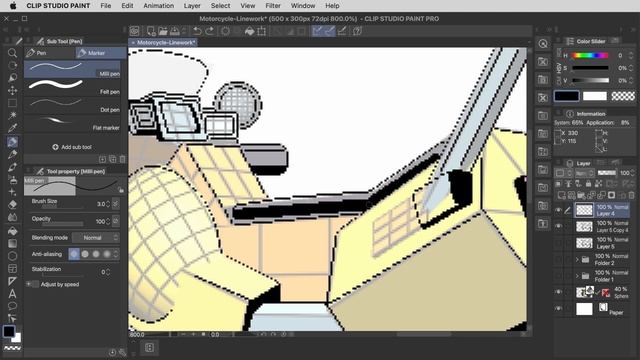Select the Balloon tool
640x360 pixels.
pos(12,306)
